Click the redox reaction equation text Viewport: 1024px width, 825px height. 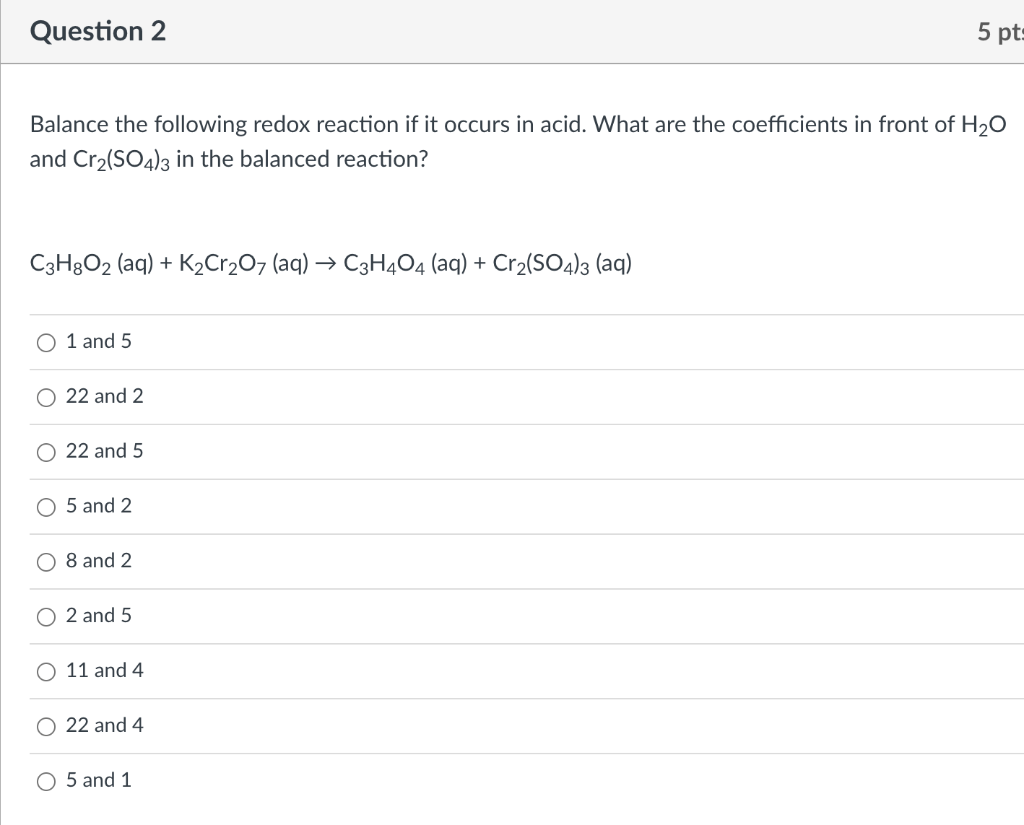click(x=330, y=264)
